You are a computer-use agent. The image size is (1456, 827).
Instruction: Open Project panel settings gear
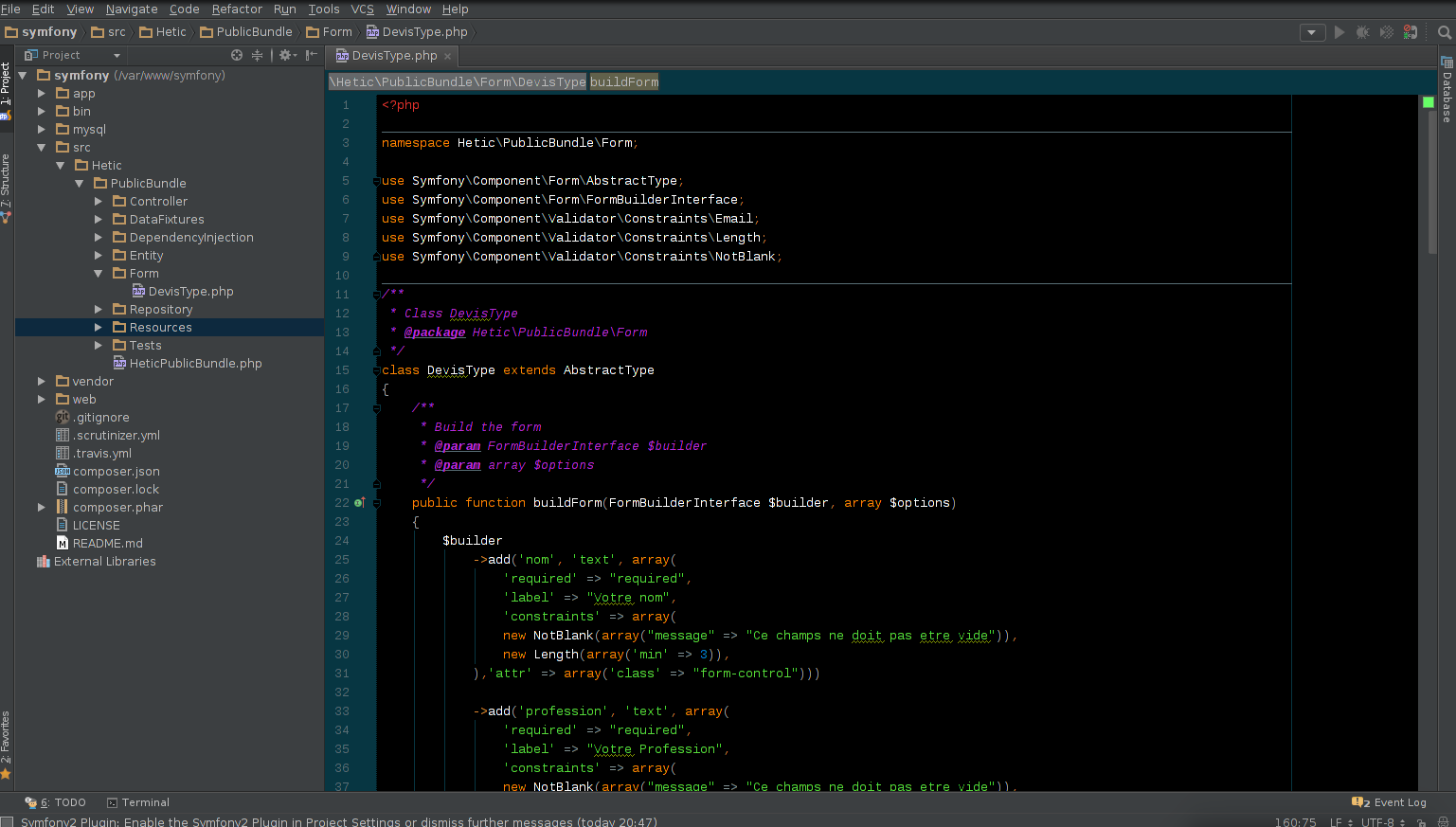coord(284,56)
